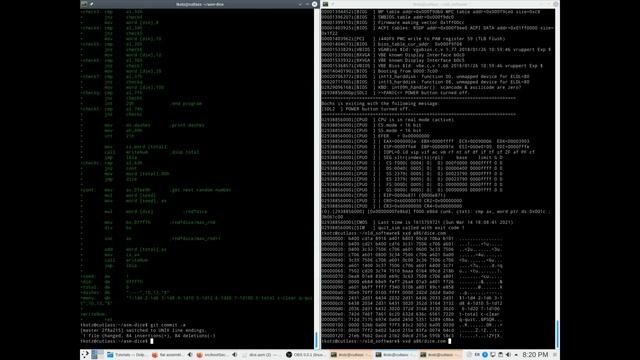Switch to the OBS taskbar entry

tap(306, 355)
